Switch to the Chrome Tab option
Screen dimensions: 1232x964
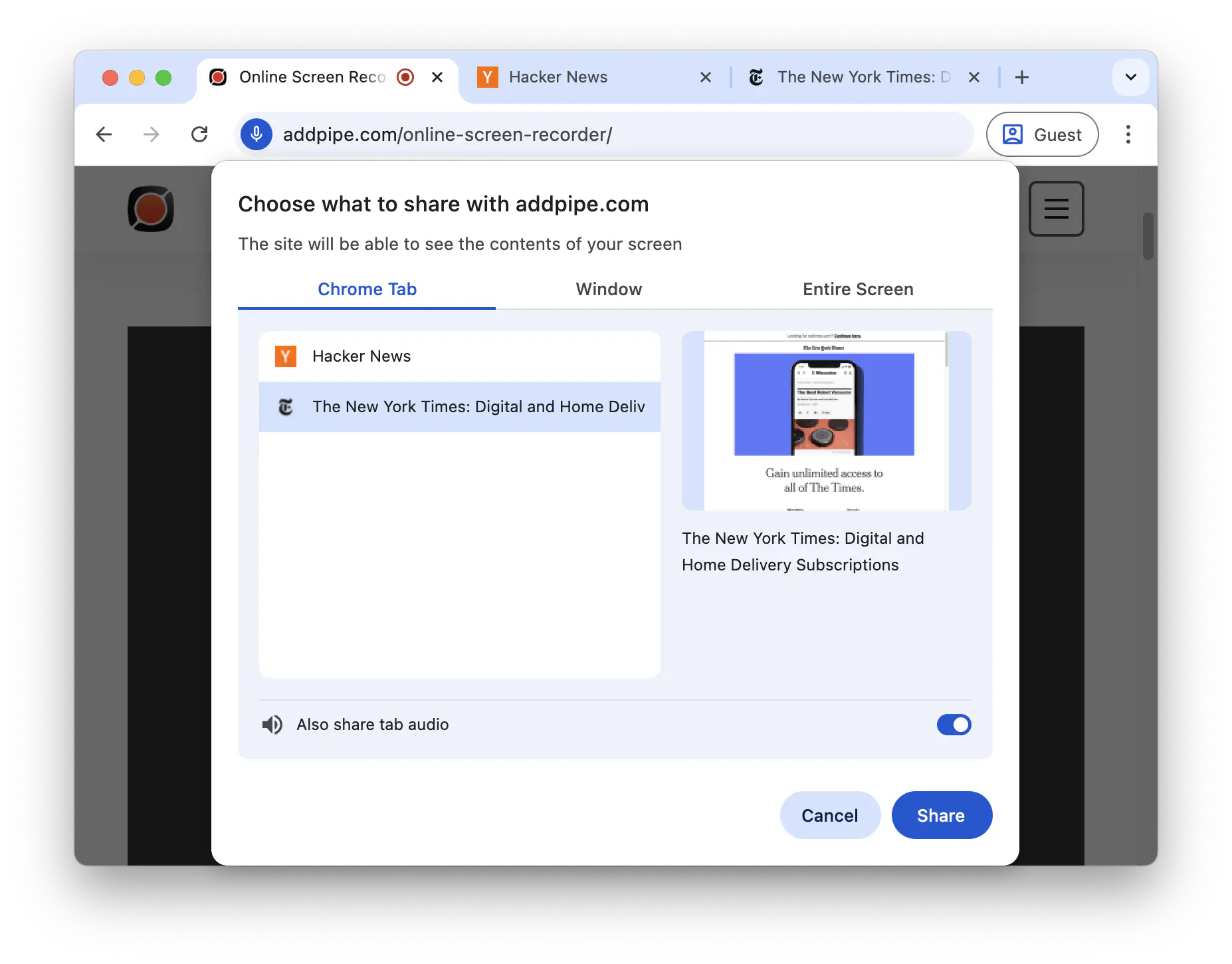click(367, 289)
